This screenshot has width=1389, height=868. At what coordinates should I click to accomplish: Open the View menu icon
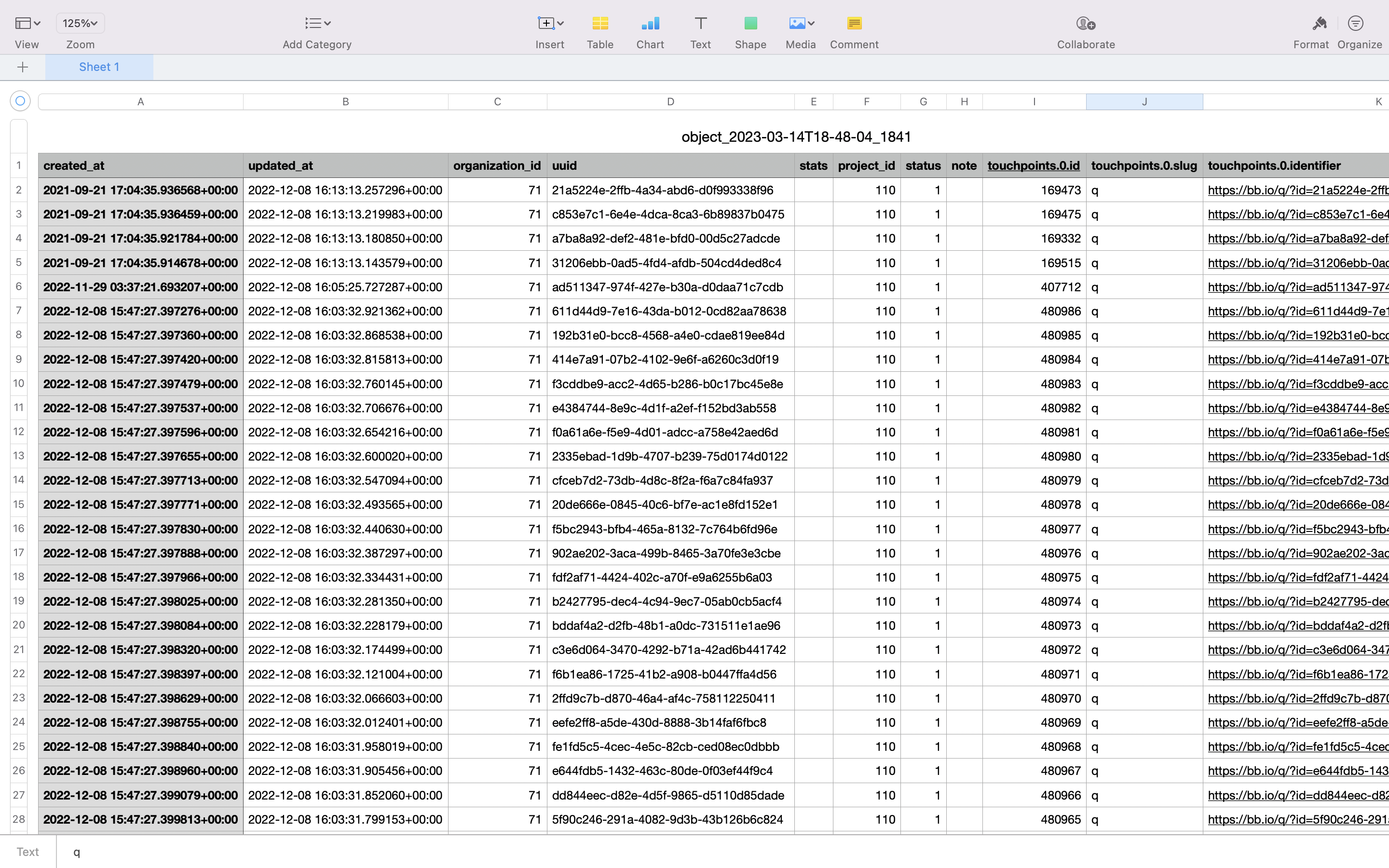[27, 23]
